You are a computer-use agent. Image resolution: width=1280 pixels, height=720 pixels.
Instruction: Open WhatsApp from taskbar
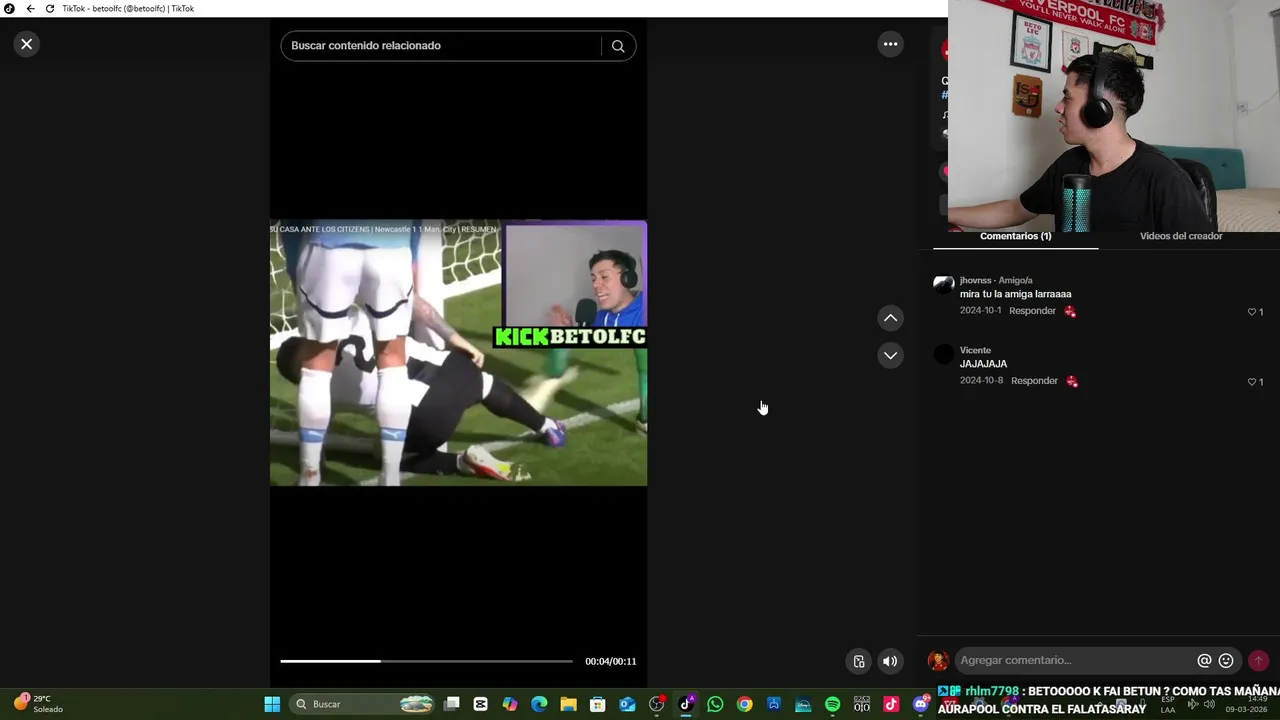(715, 704)
